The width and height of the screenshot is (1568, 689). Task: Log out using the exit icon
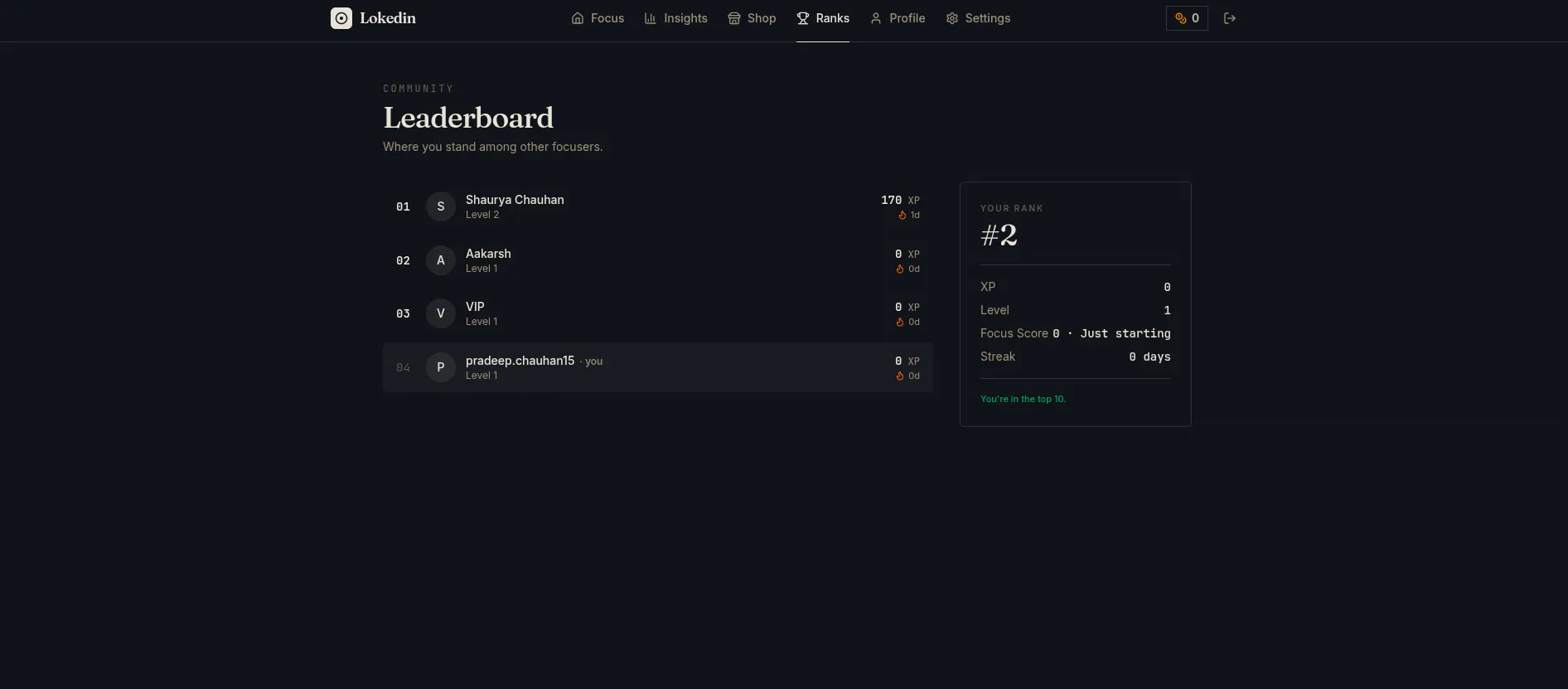(x=1230, y=18)
